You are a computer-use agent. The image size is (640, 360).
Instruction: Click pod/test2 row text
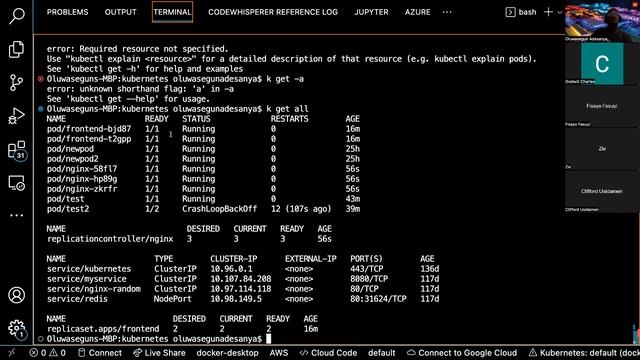(68, 209)
